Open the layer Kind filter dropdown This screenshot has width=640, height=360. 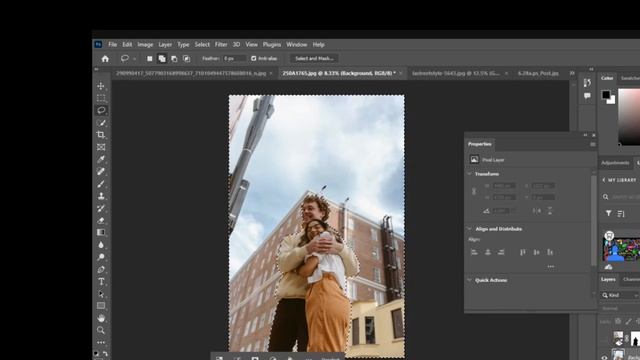coord(620,295)
